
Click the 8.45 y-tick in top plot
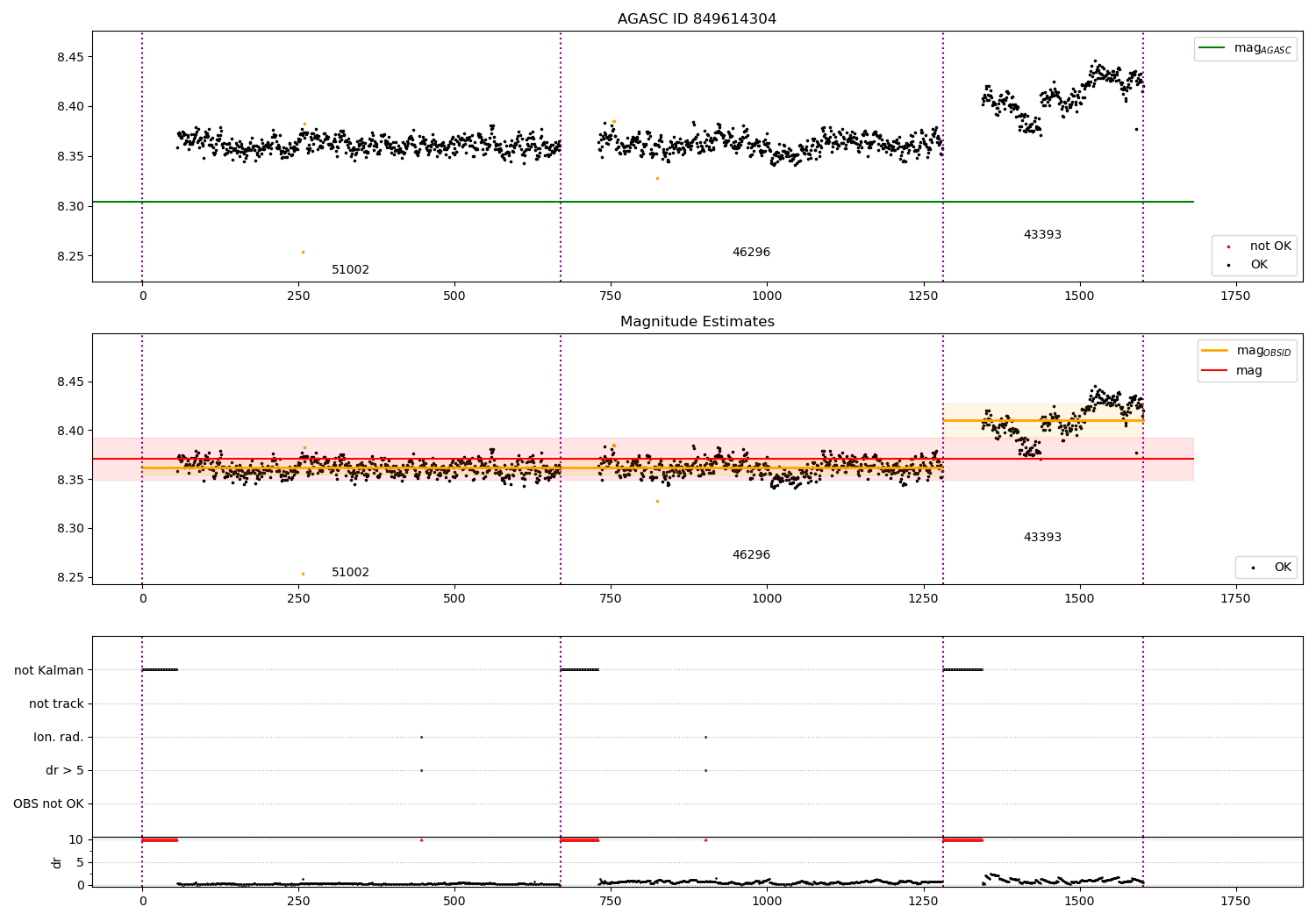pos(70,57)
